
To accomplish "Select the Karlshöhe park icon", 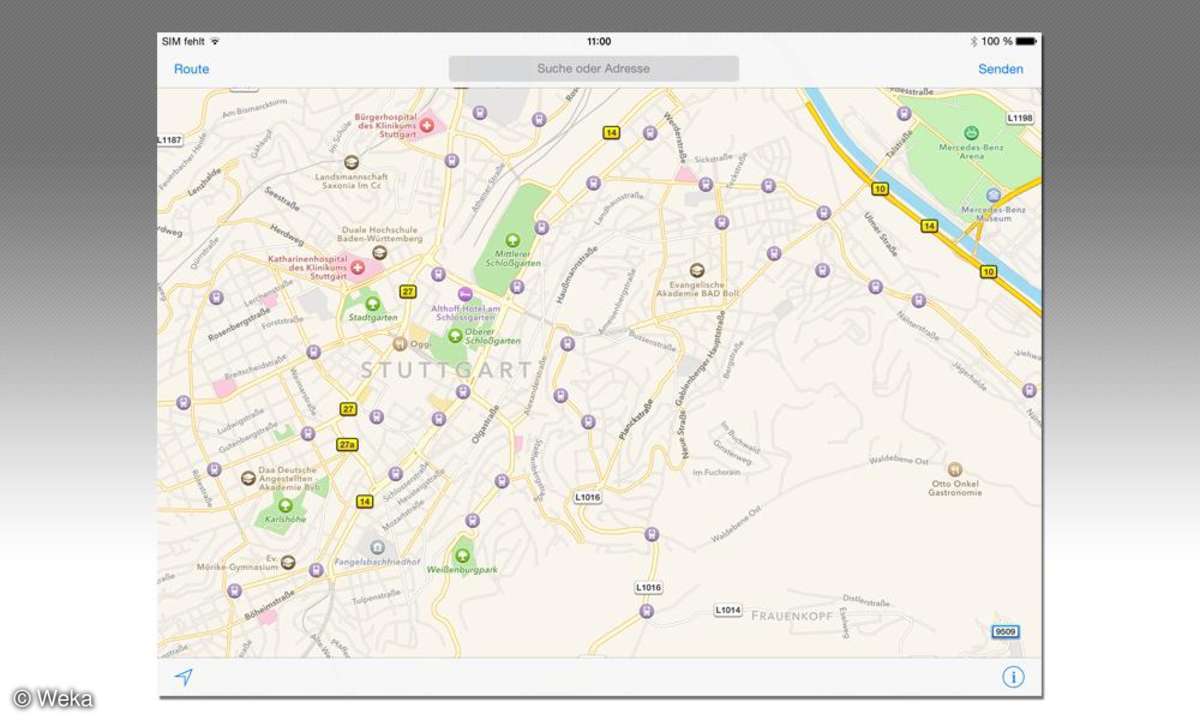I will (x=285, y=505).
